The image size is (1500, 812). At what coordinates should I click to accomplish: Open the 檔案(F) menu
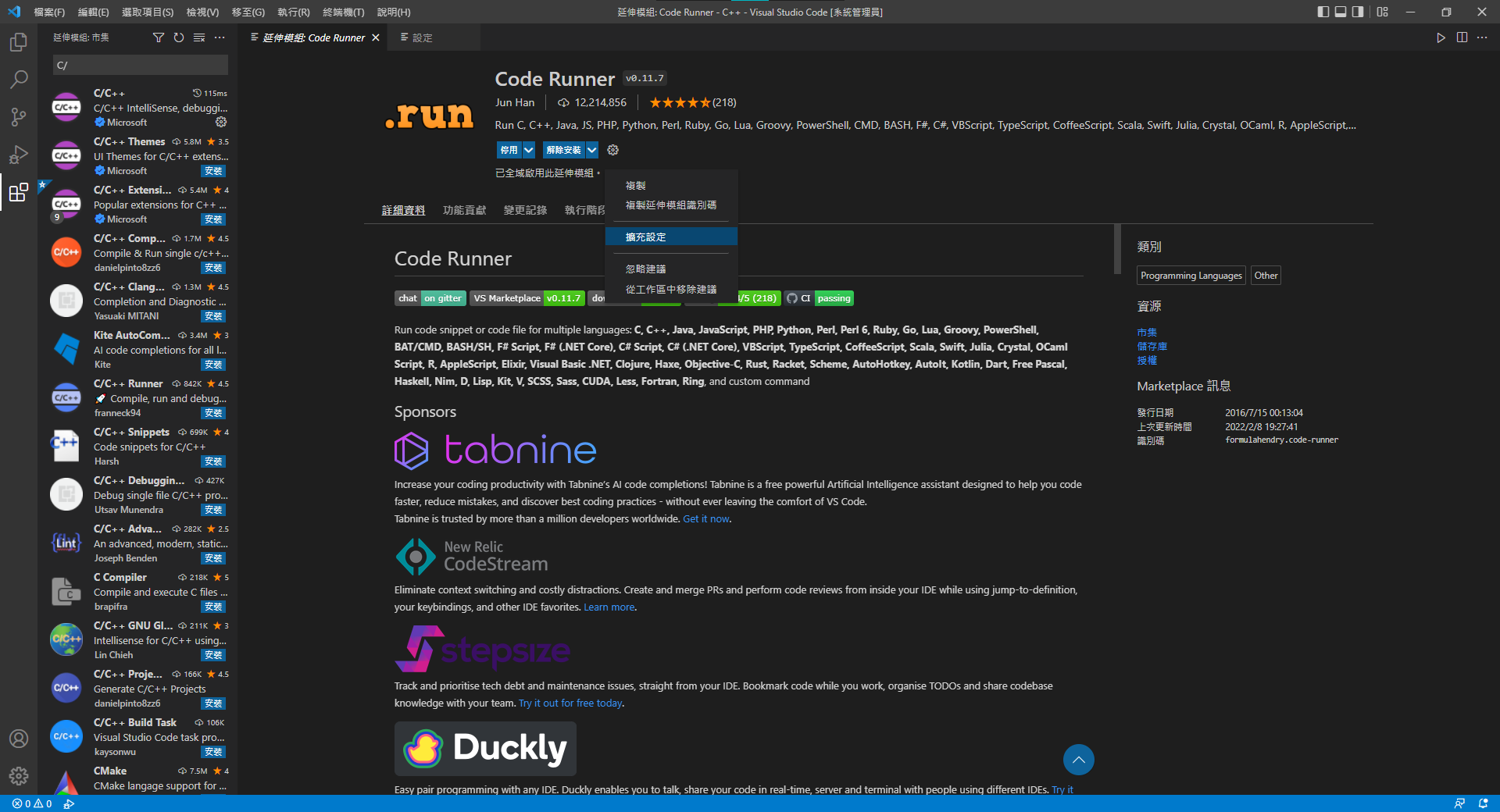tap(49, 12)
